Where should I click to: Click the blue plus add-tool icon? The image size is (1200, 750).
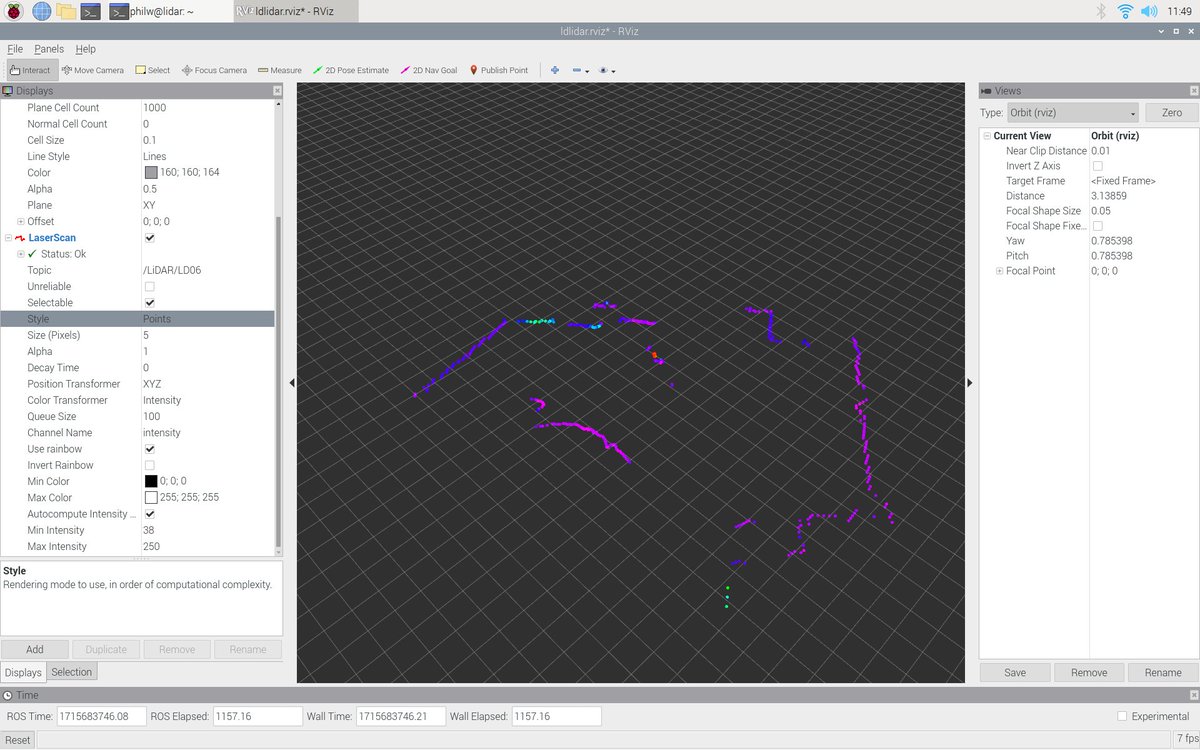click(555, 70)
